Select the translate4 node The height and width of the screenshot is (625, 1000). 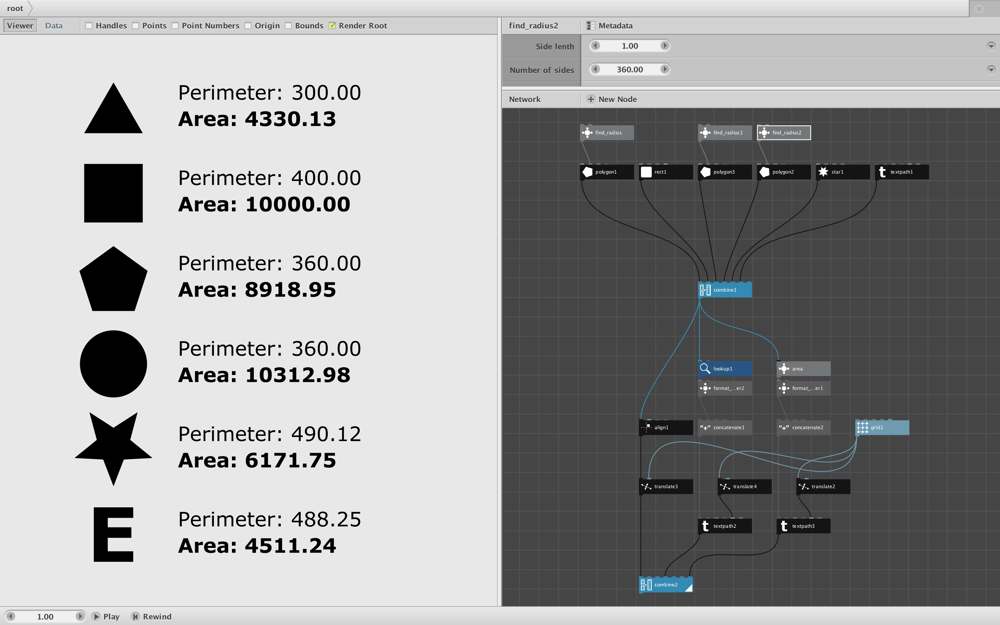pyautogui.click(x=744, y=487)
